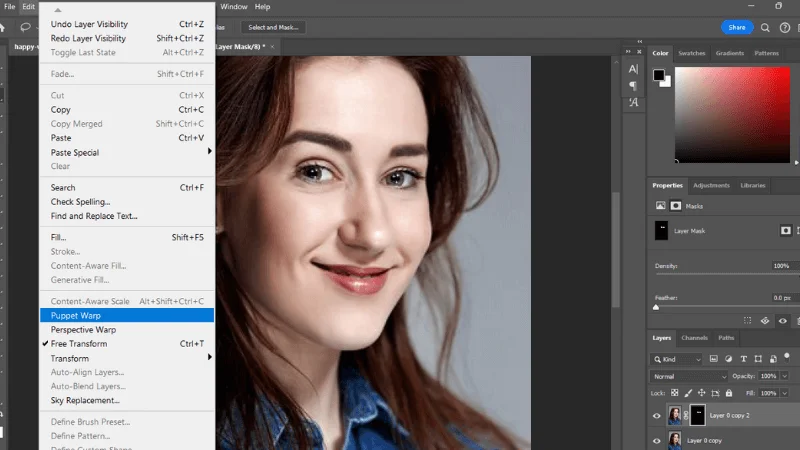Filter layers by shape layers icon
Viewport: 800px width, 450px height.
coord(758,359)
